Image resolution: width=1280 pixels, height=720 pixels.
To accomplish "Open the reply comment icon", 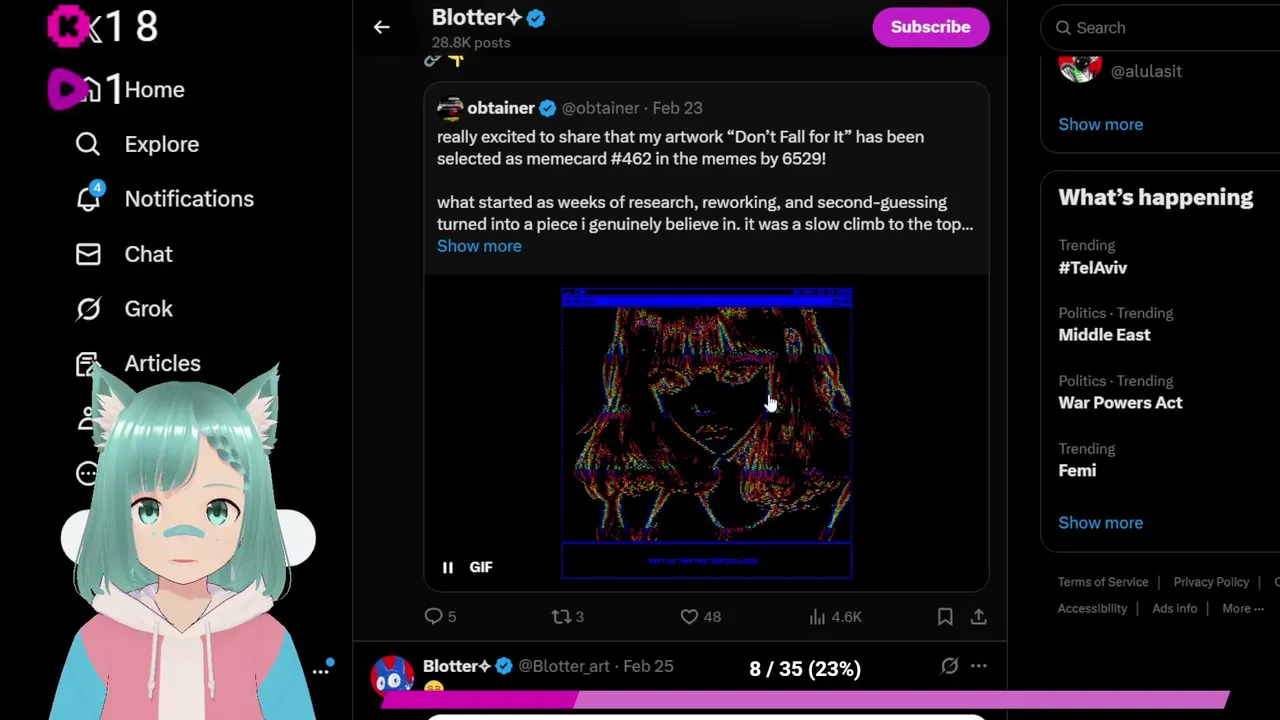I will [433, 617].
